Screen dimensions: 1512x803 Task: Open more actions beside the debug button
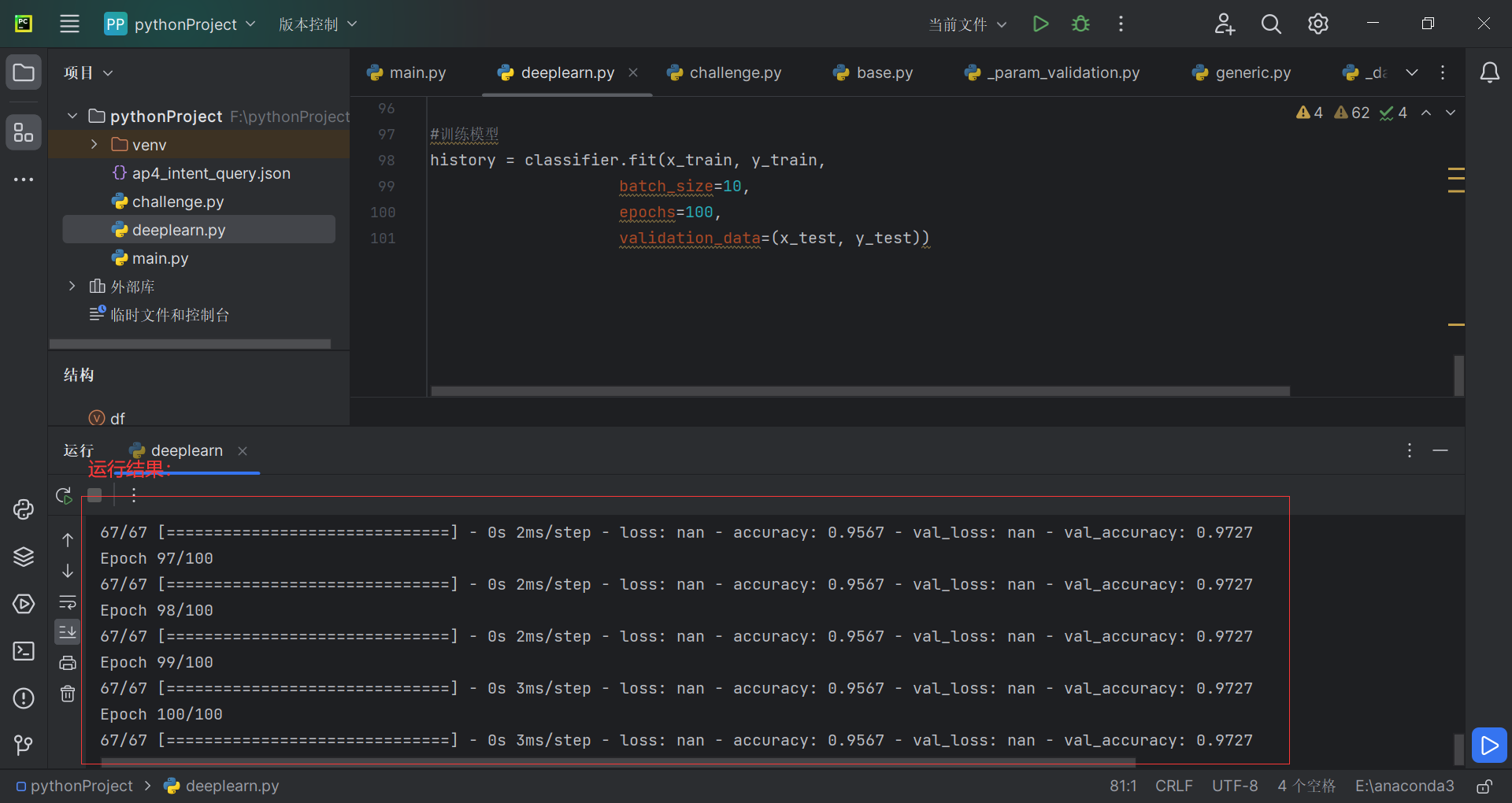tap(1121, 24)
